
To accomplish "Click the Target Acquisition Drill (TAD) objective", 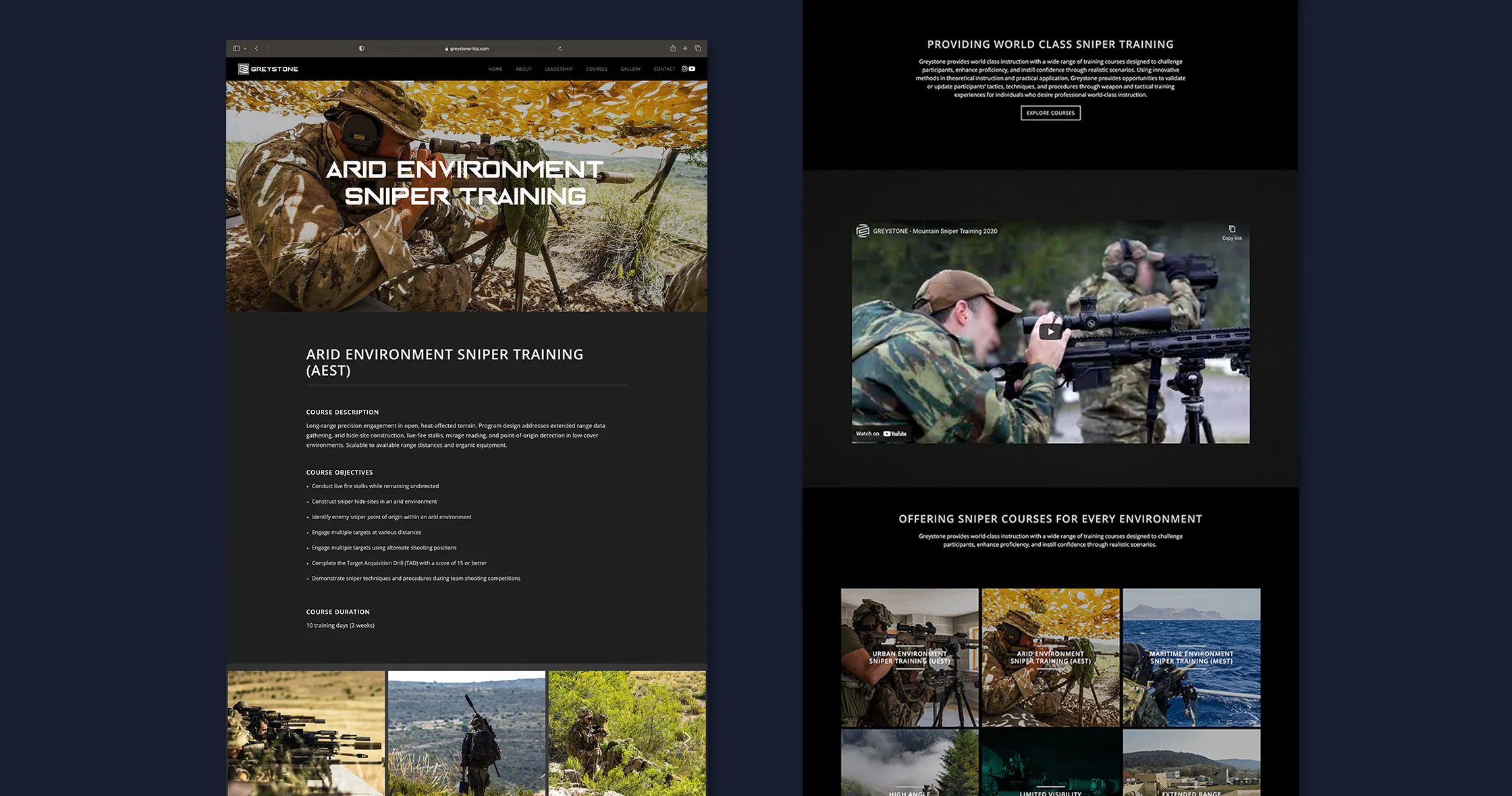I will coord(399,563).
